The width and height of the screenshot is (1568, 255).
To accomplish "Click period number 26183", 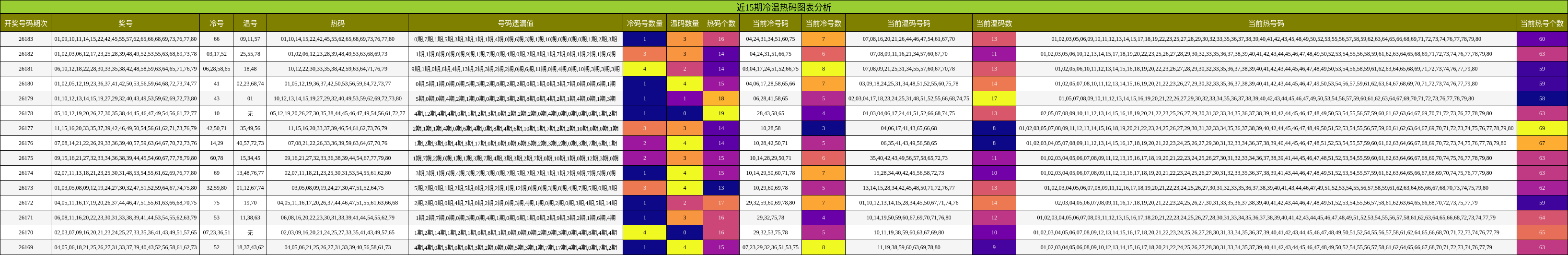I will click(x=25, y=39).
